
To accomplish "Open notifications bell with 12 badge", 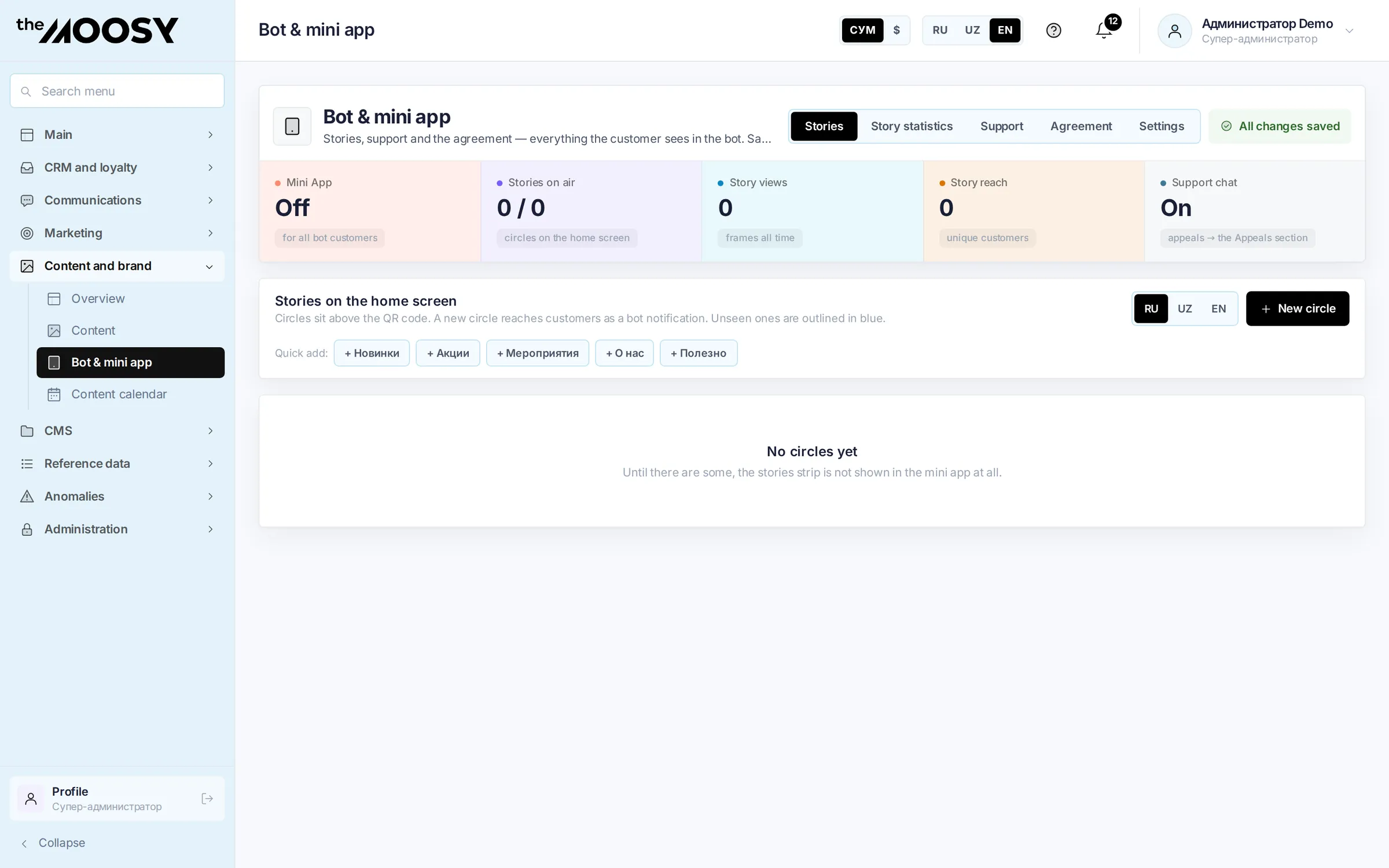I will click(x=1104, y=30).
